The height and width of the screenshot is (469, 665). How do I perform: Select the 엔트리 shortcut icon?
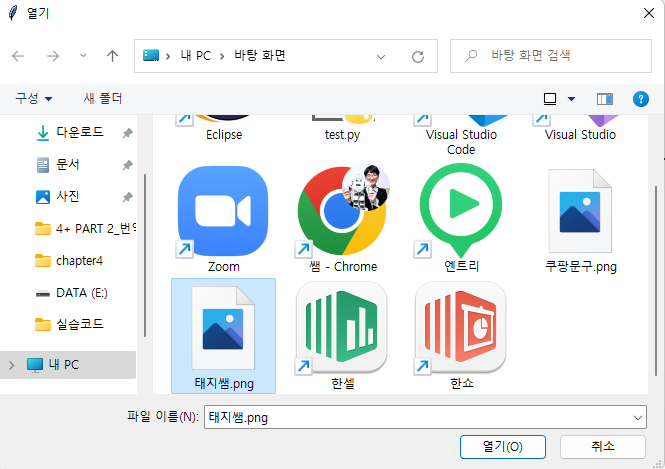(x=461, y=211)
